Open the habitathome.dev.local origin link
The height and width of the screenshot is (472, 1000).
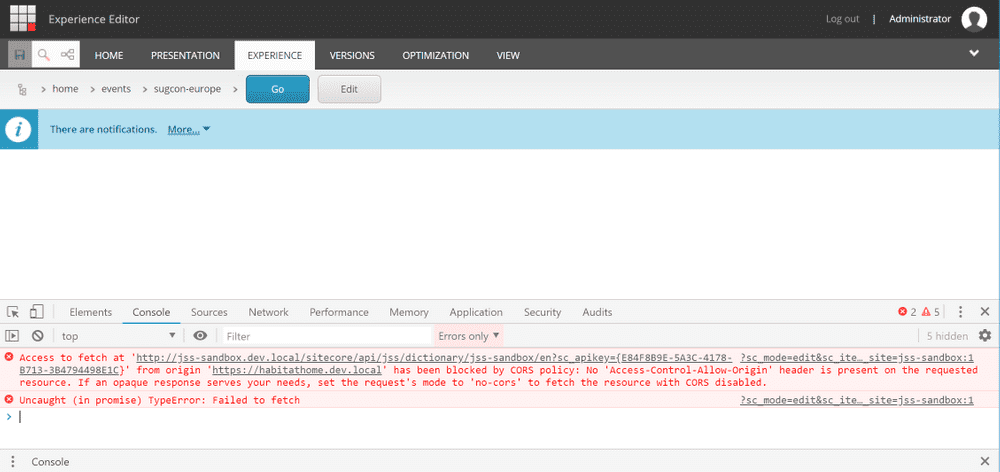(297, 370)
